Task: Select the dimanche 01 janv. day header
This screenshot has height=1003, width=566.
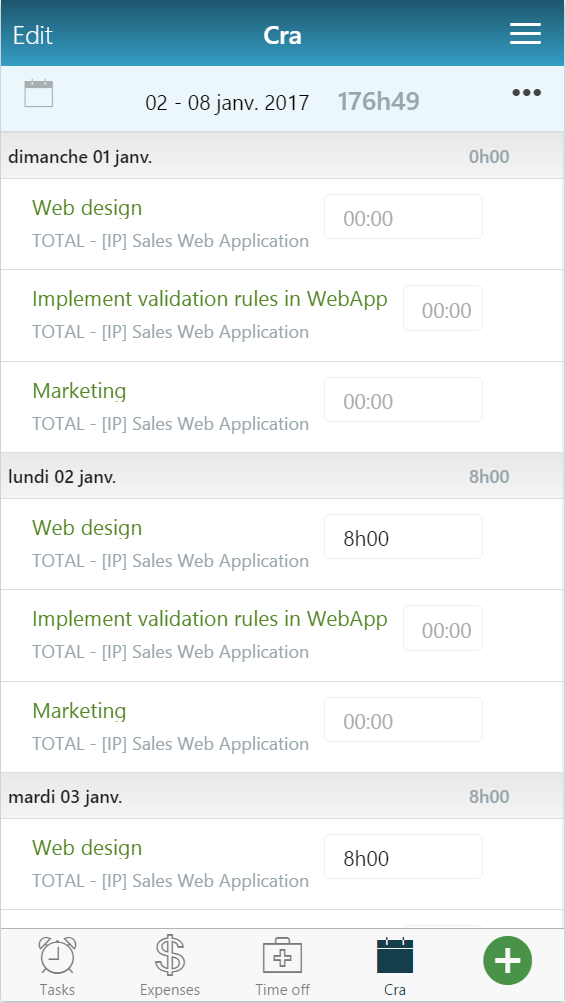Action: click(x=283, y=155)
